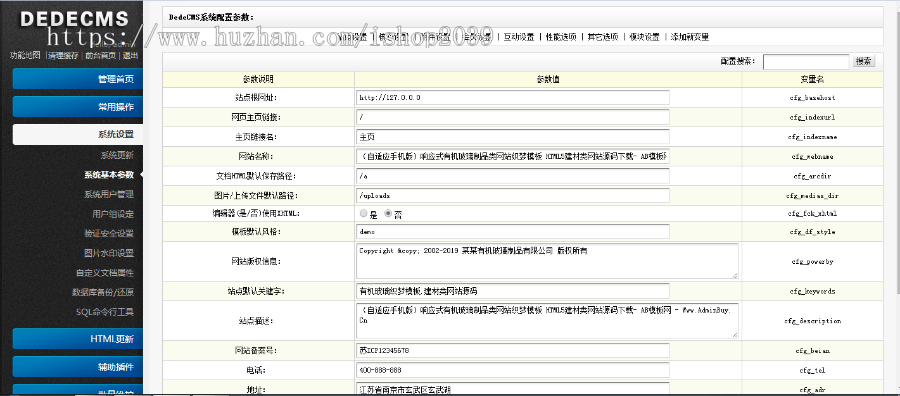Select the 否 radio for editor XHTML
Viewport: 900px width, 396px height.
[389, 213]
